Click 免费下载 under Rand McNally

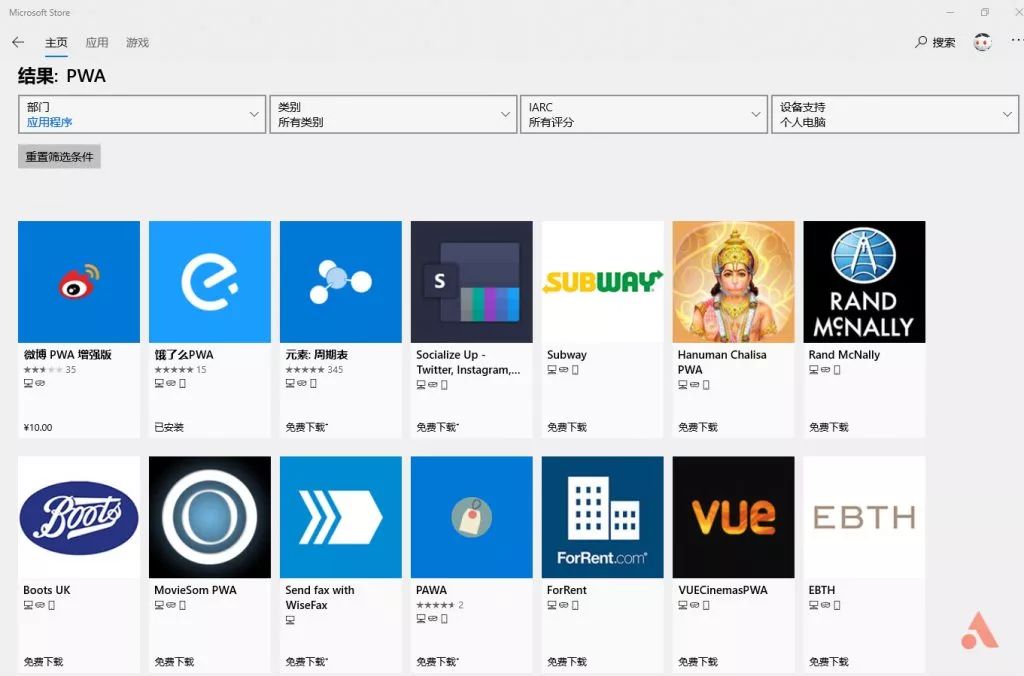click(829, 427)
